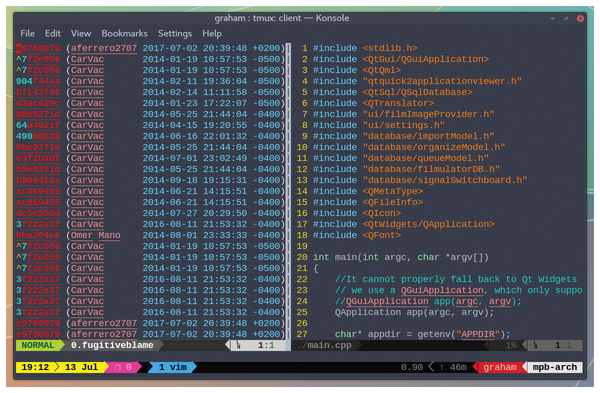
Task: Select the '1 vim' tmux window tab
Action: click(x=172, y=367)
